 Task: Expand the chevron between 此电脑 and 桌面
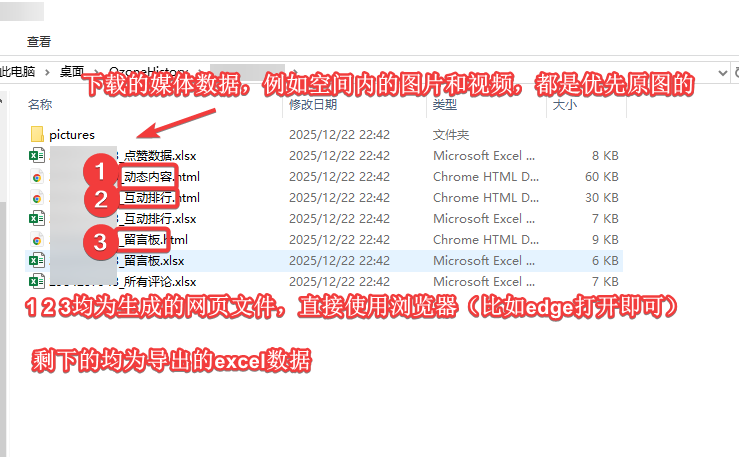click(46, 71)
